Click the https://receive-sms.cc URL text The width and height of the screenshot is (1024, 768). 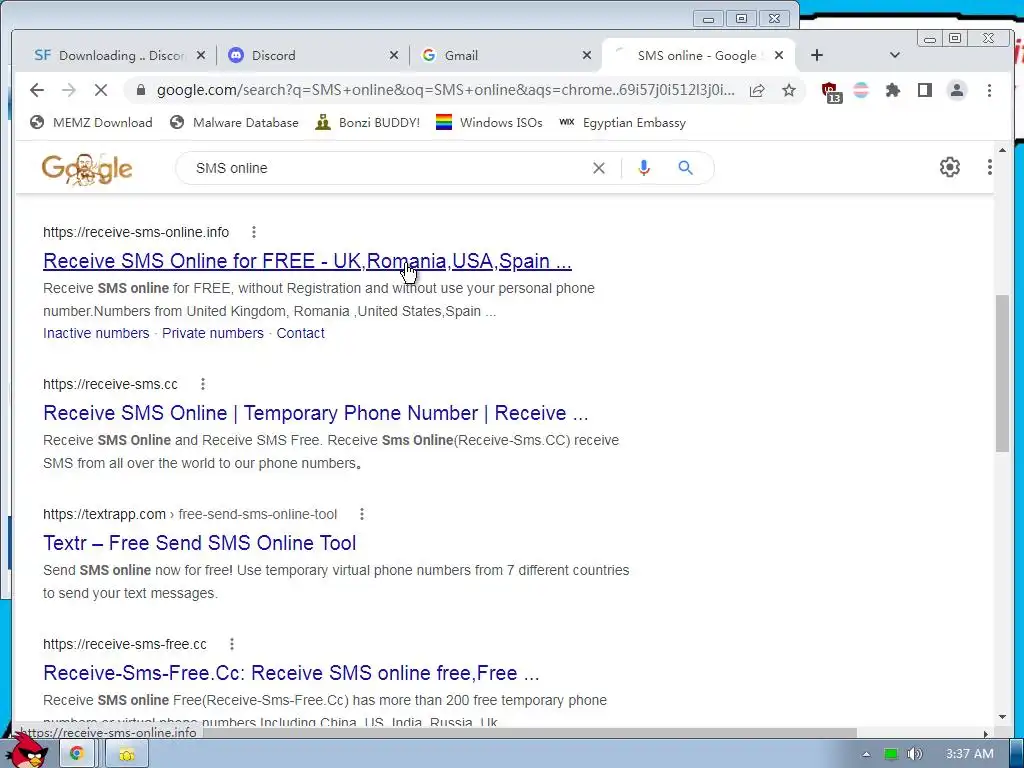click(x=110, y=384)
